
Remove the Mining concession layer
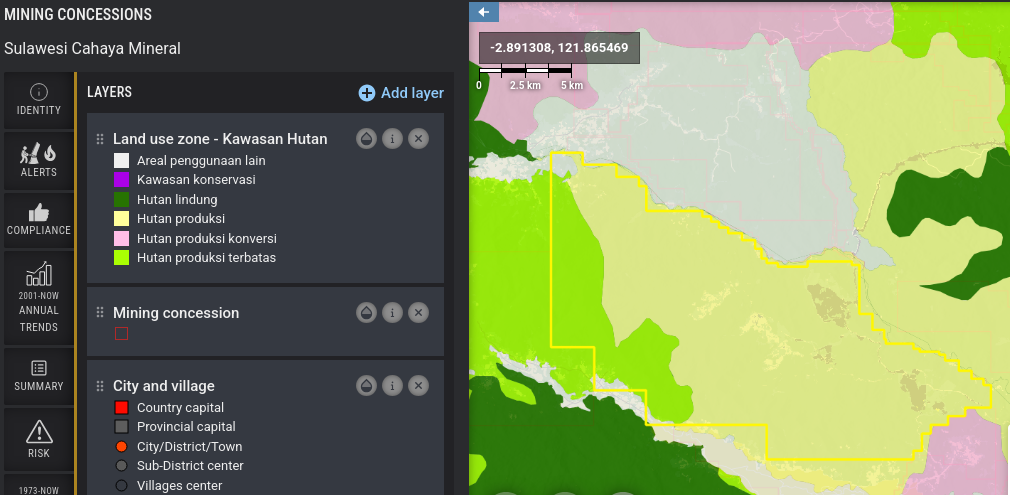click(x=418, y=313)
